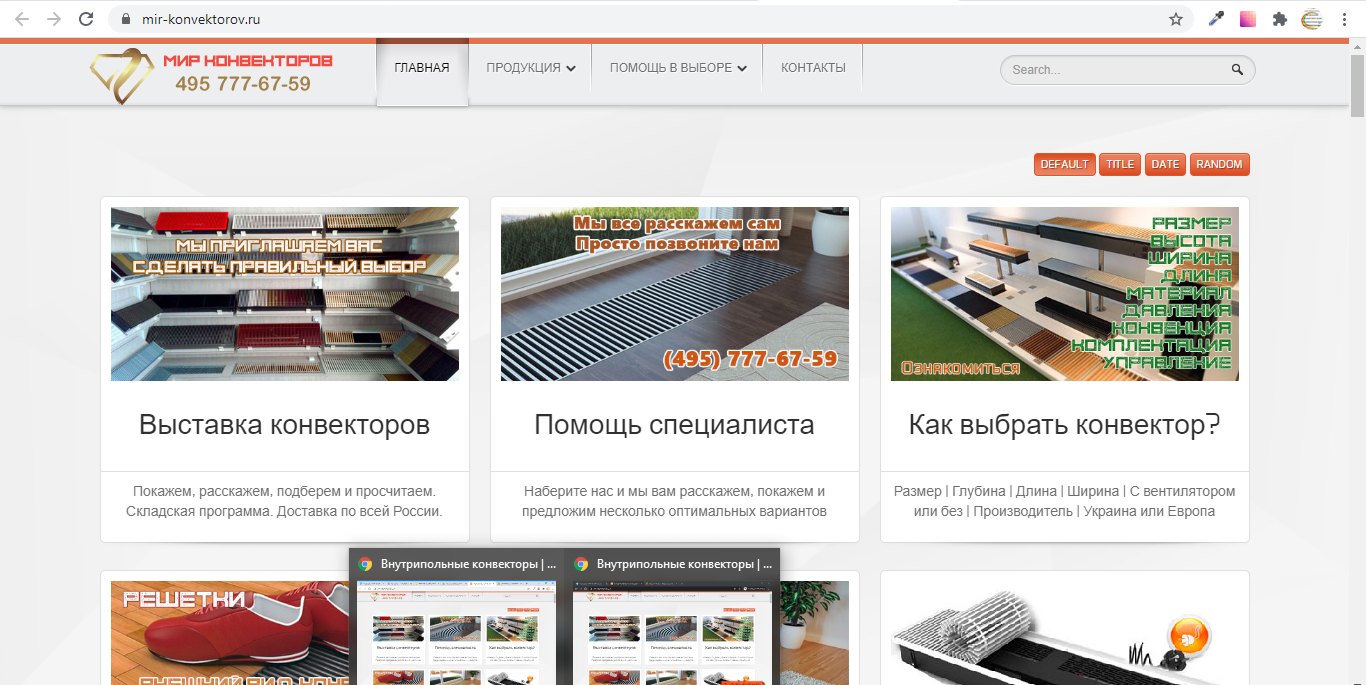Click the phone number 495 777-67-59 in header
The width and height of the screenshot is (1366, 685).
(243, 84)
